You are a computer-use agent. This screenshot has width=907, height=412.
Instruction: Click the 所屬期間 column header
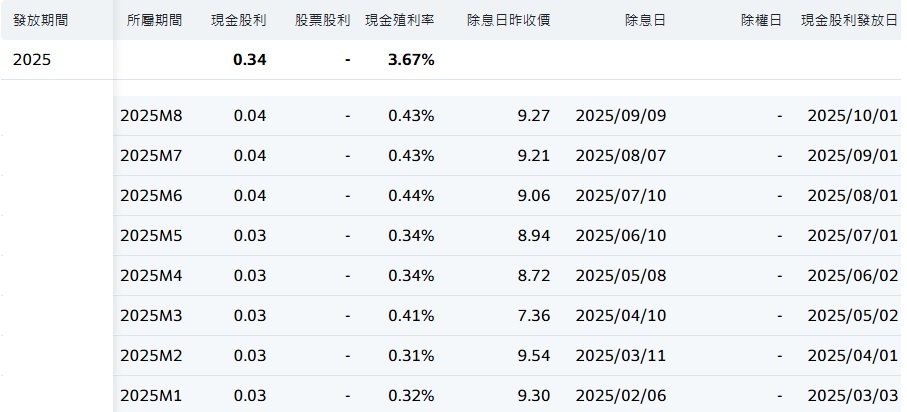tap(155, 20)
